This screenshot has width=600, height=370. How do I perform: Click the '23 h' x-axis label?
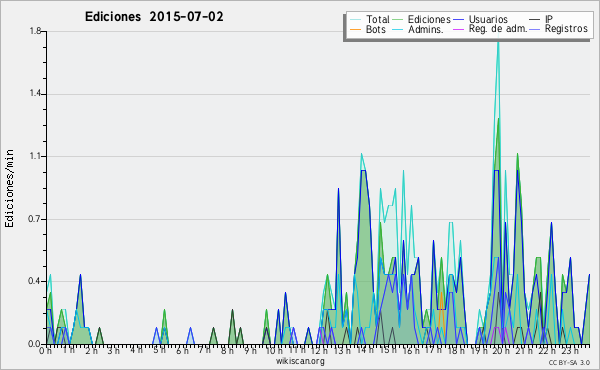coord(570,351)
